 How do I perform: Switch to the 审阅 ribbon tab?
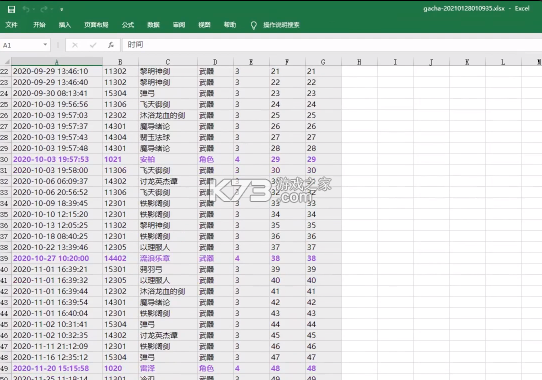point(179,25)
